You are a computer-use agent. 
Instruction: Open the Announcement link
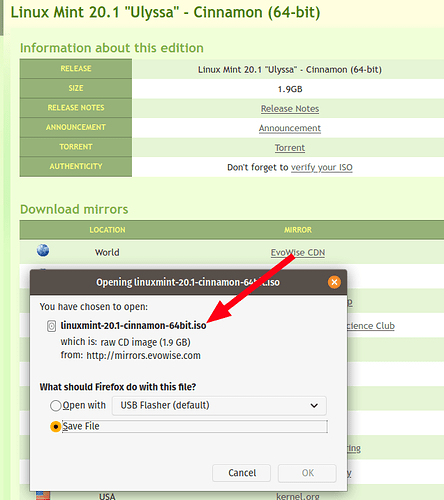[x=290, y=128]
